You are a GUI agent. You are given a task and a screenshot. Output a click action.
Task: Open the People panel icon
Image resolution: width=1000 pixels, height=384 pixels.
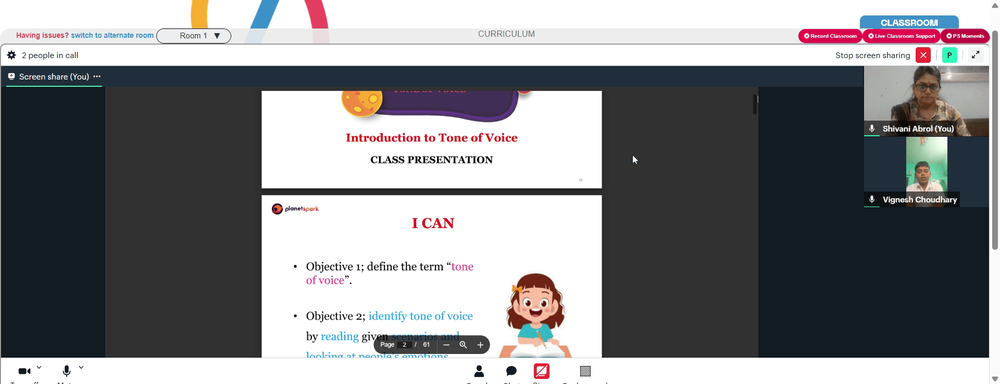pyautogui.click(x=479, y=371)
